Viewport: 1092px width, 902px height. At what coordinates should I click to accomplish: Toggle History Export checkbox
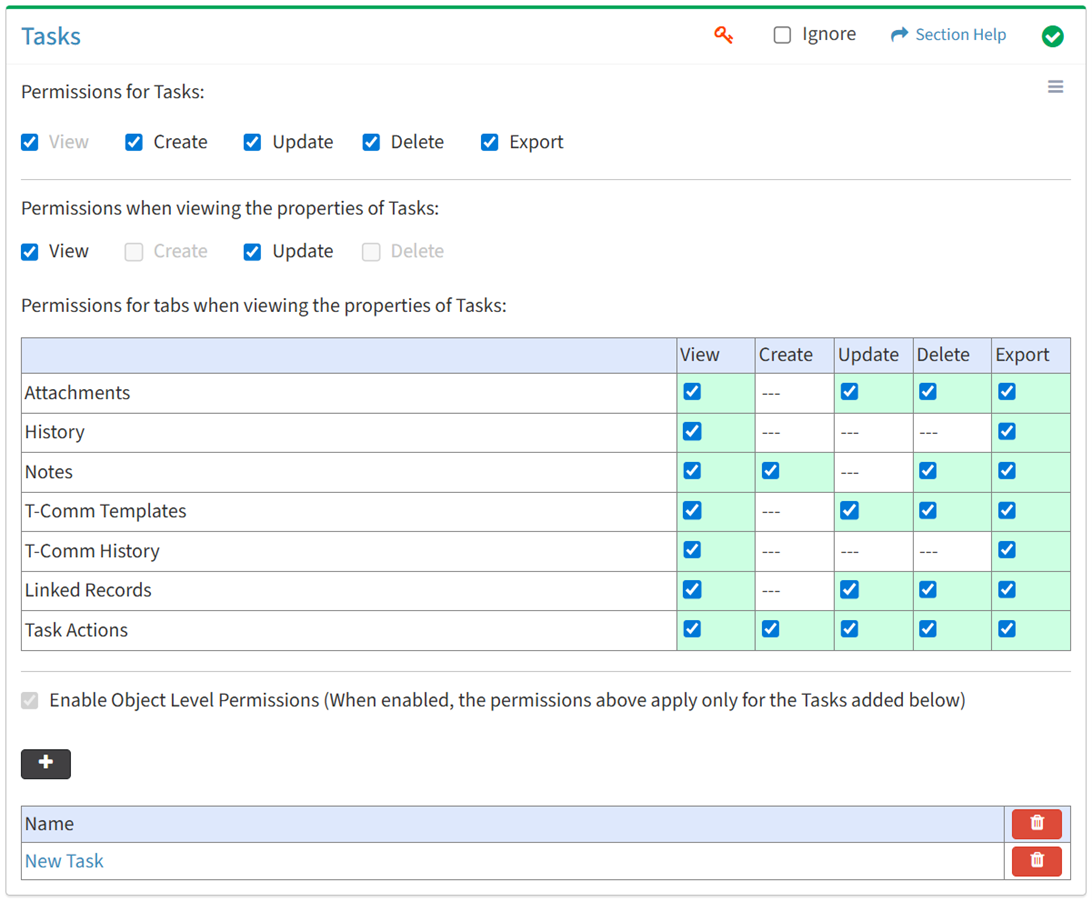1007,432
